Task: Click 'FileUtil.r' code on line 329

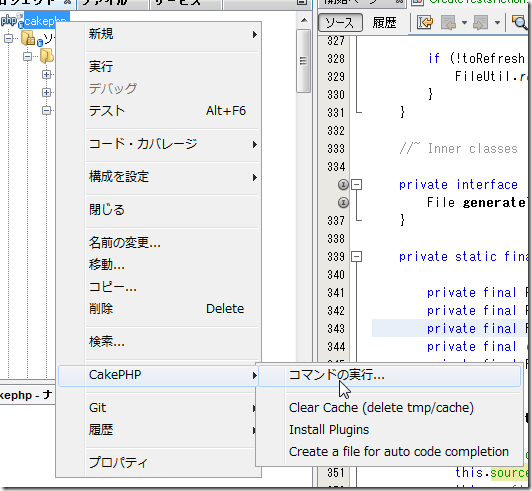Action: click(x=491, y=76)
